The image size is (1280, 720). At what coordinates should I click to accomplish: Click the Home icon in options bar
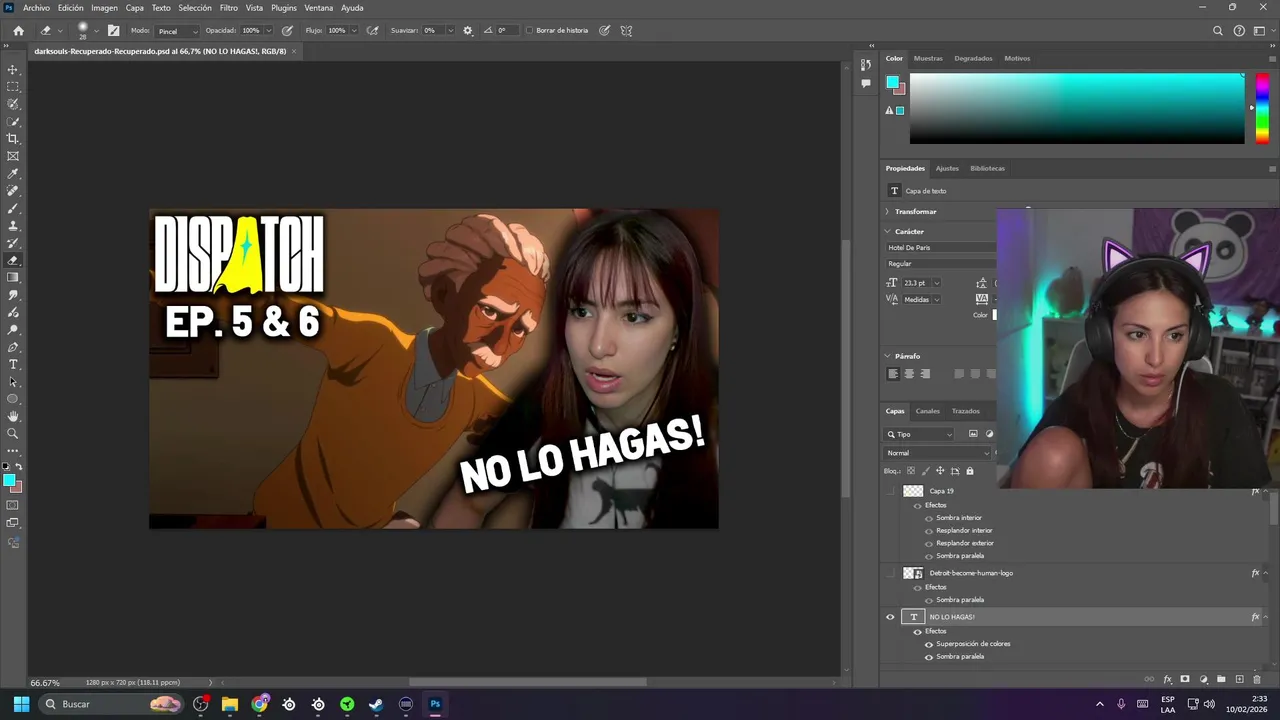[18, 30]
